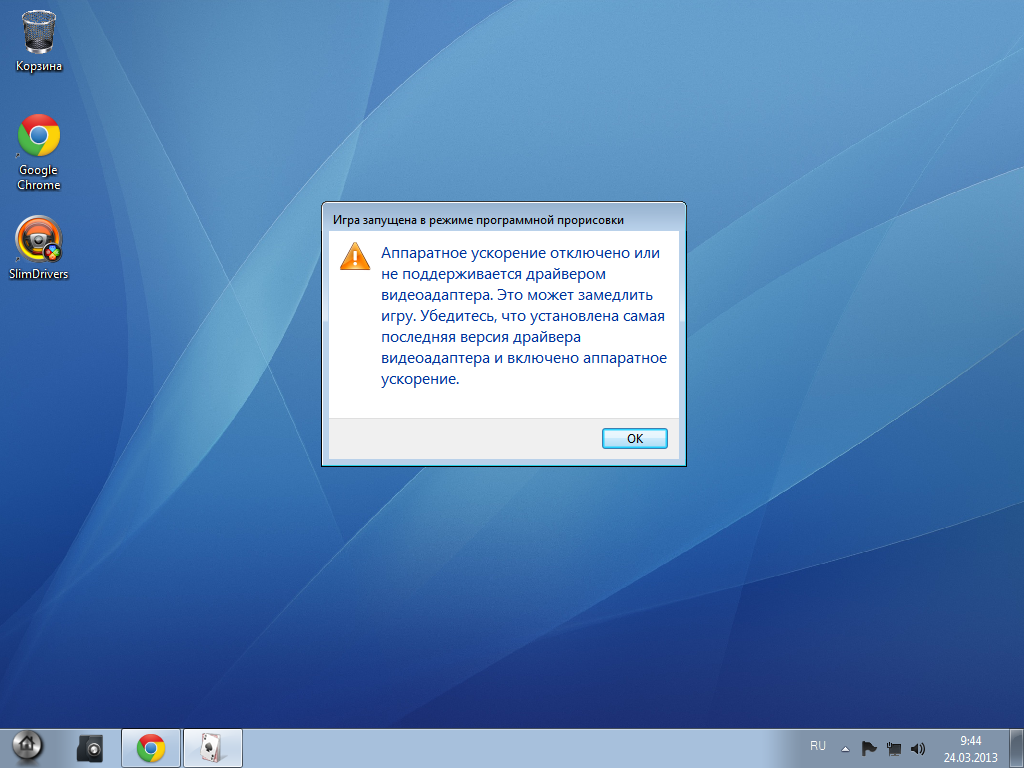Select the Google Chrome desktop shortcut
Image resolution: width=1024 pixels, height=768 pixels.
[39, 152]
